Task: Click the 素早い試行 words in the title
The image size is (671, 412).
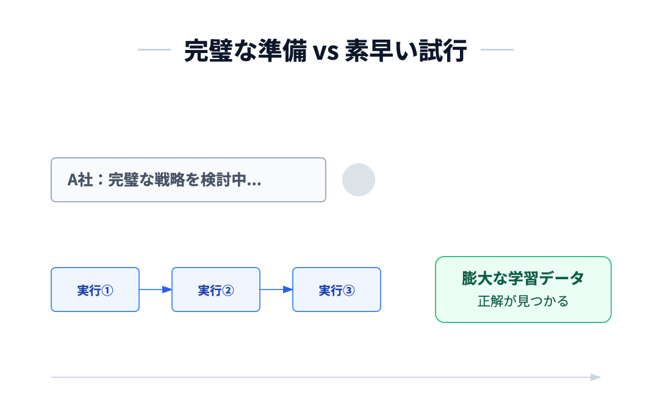Action: click(x=406, y=50)
